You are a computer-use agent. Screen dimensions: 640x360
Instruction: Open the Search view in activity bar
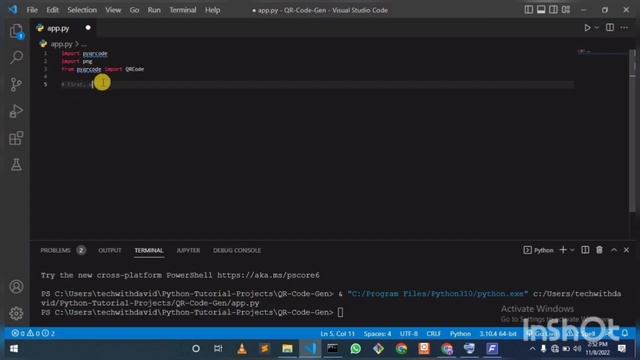coord(16,57)
